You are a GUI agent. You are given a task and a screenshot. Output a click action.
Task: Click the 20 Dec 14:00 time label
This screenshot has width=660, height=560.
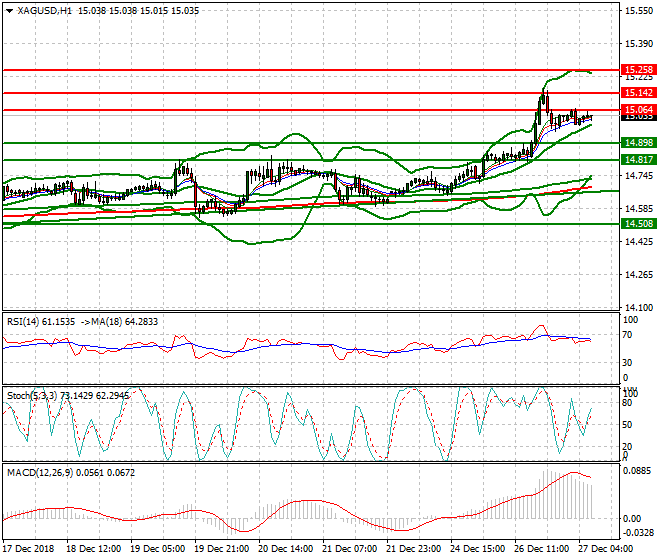point(285,549)
